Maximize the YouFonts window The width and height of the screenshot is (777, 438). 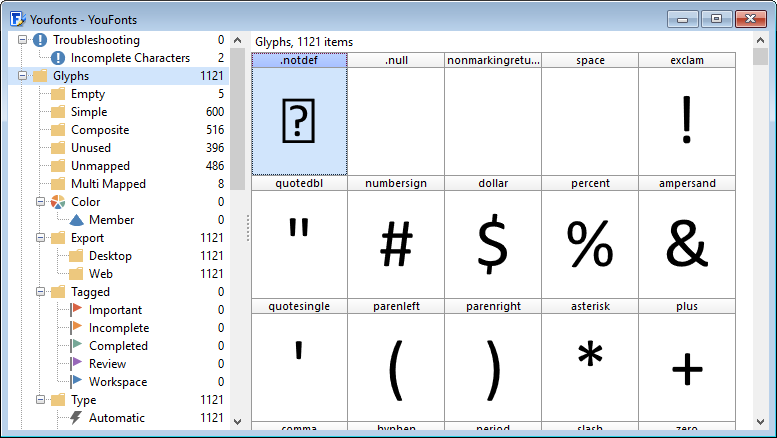pyautogui.click(x=716, y=19)
